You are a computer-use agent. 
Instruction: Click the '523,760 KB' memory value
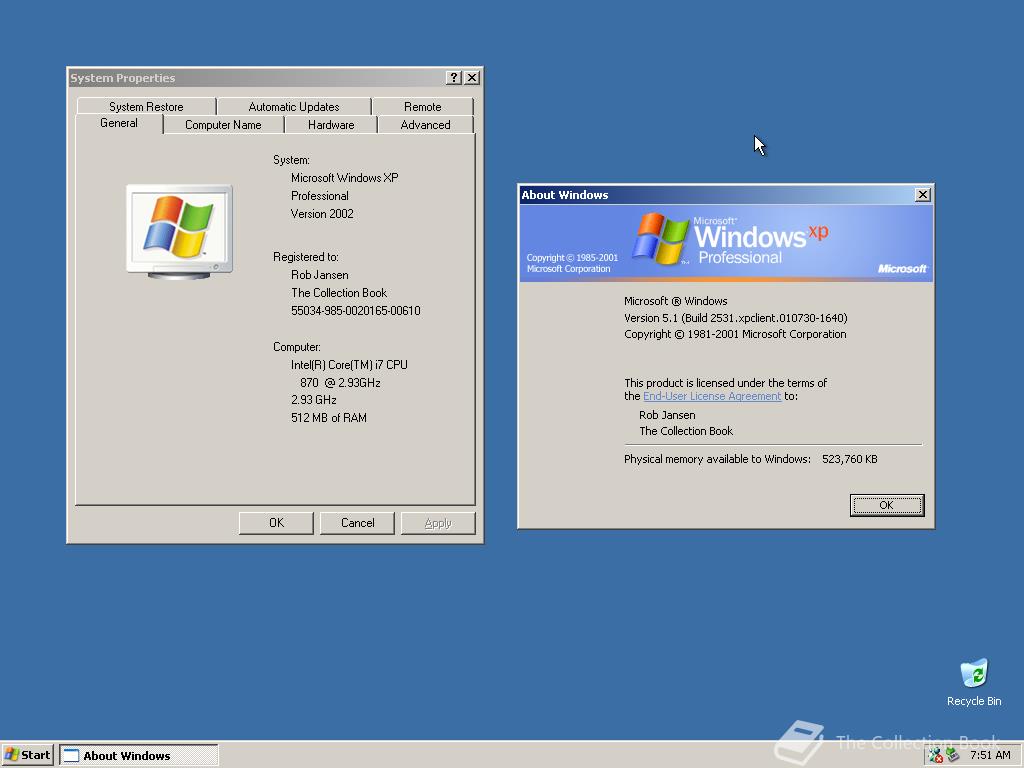tap(850, 459)
